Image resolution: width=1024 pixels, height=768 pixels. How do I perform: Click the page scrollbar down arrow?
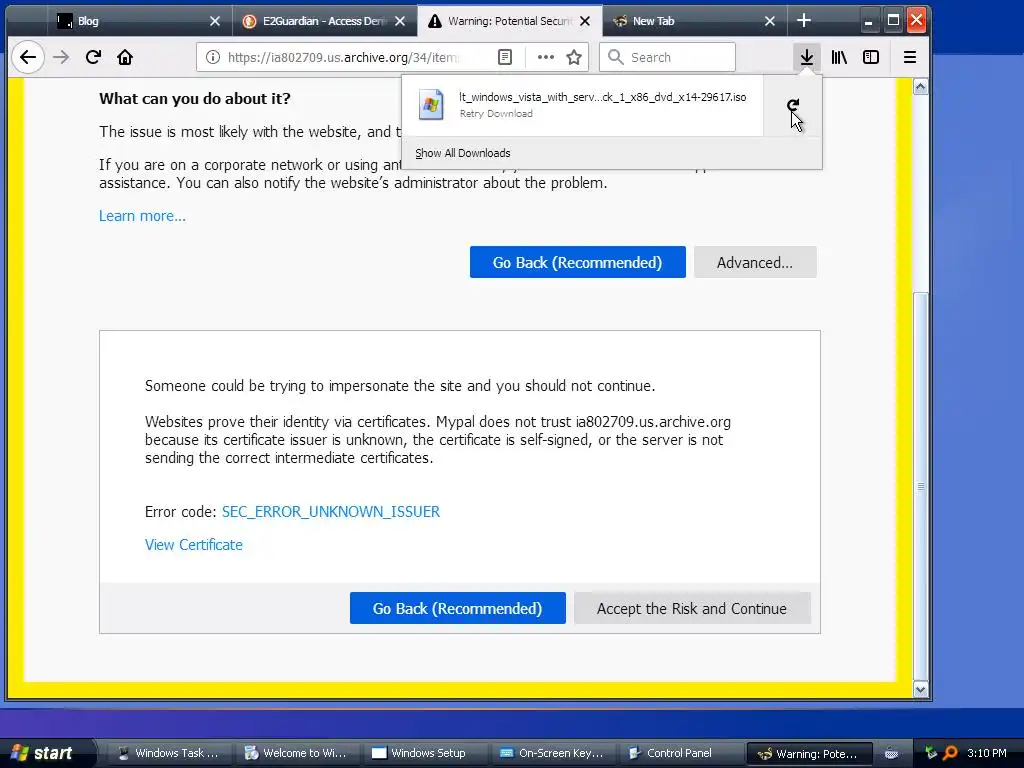pos(920,690)
